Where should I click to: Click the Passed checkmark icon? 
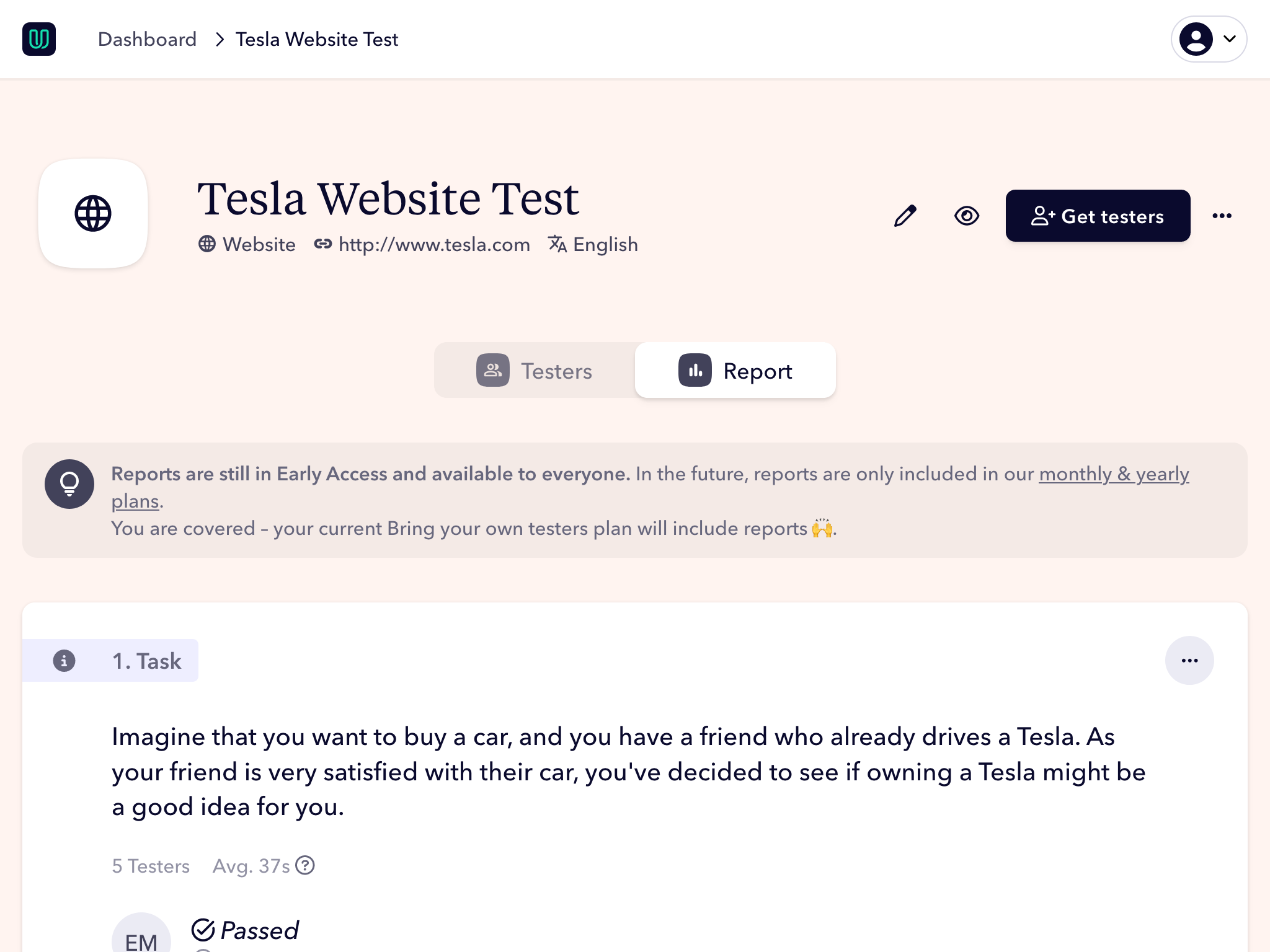[203, 930]
